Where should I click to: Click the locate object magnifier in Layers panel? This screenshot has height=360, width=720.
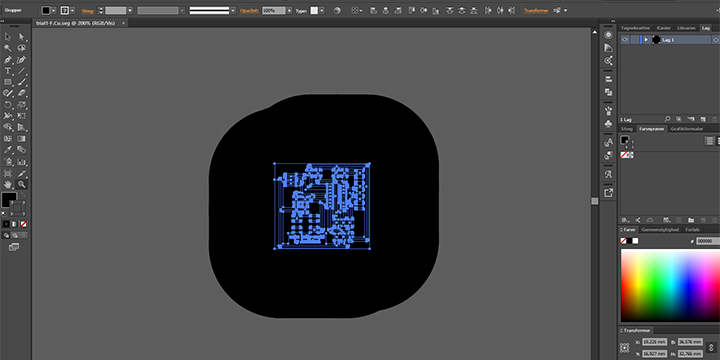[x=668, y=119]
